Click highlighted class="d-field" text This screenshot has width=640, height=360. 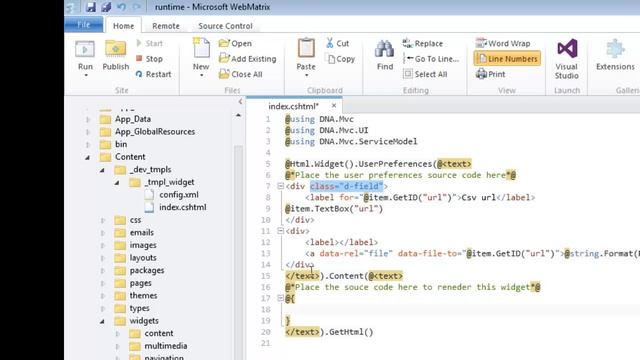click(x=346, y=187)
